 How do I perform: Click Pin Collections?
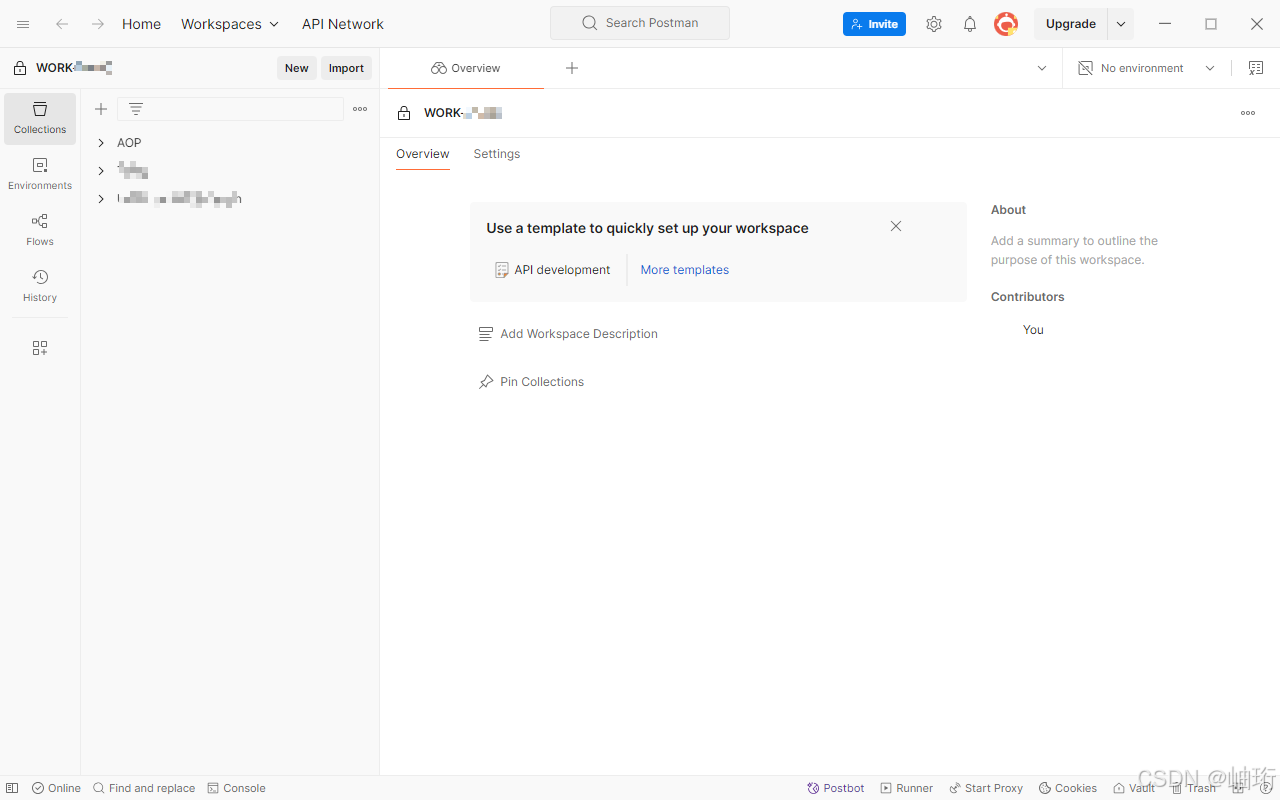pyautogui.click(x=531, y=382)
